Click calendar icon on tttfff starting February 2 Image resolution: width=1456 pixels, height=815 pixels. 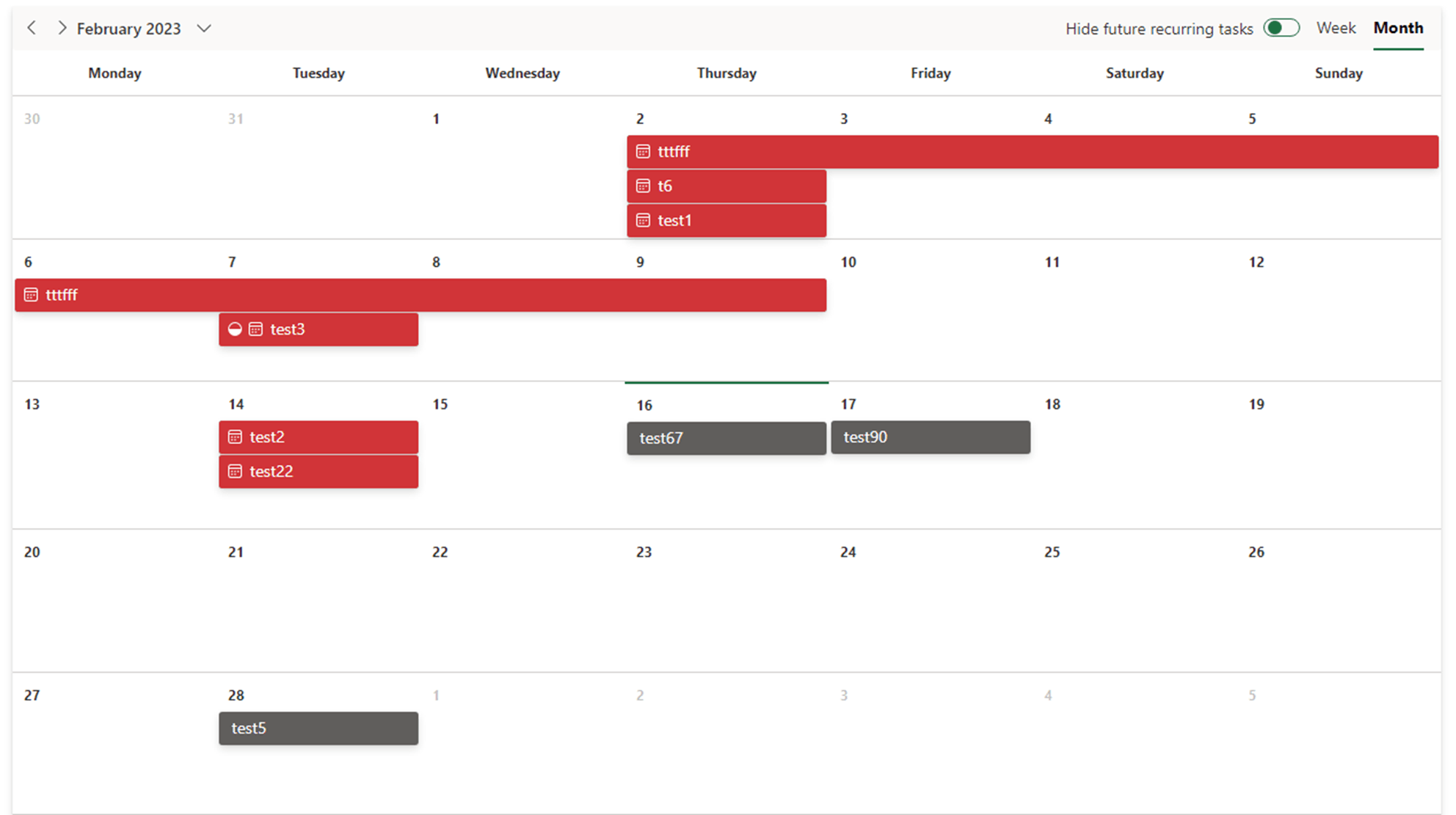[x=643, y=152]
